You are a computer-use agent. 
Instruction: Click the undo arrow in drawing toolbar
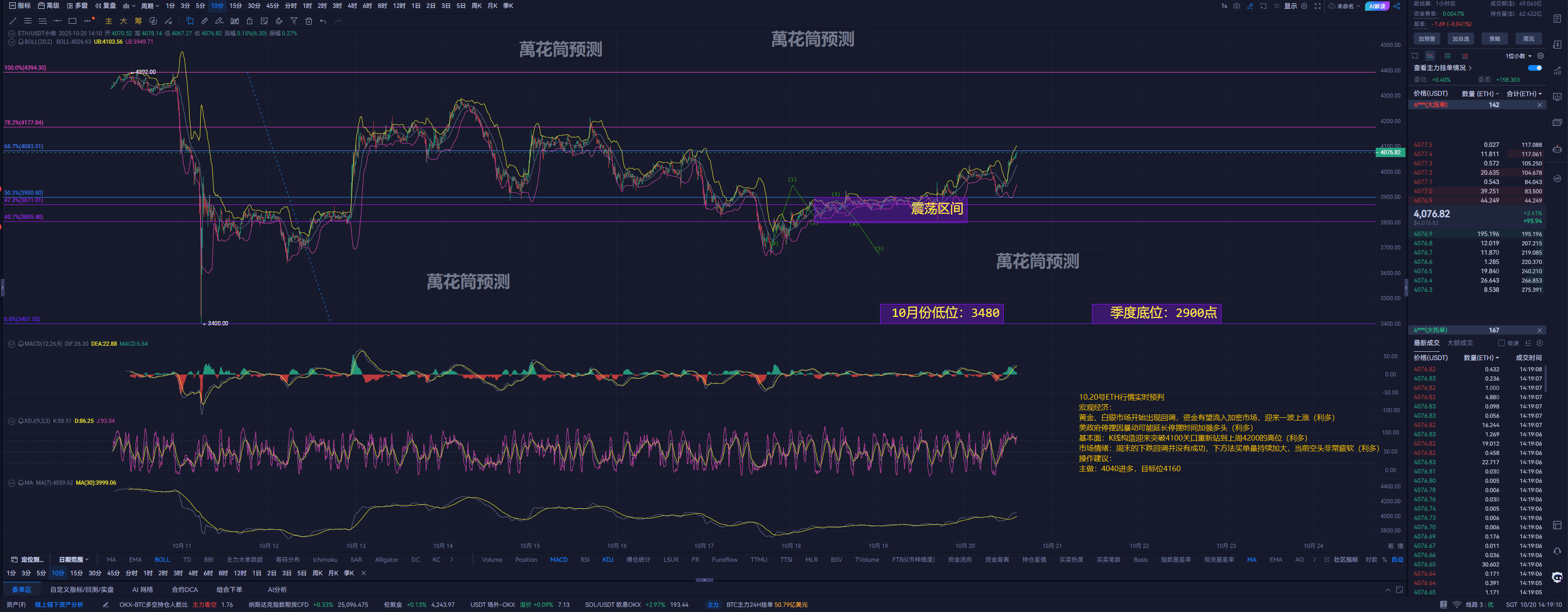click(x=323, y=21)
